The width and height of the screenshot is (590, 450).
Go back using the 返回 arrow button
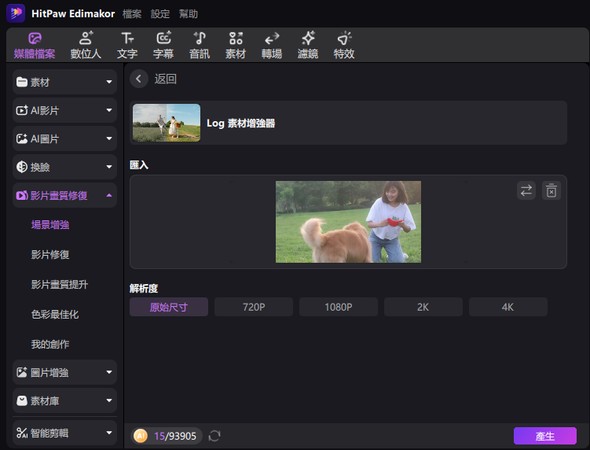[x=139, y=79]
